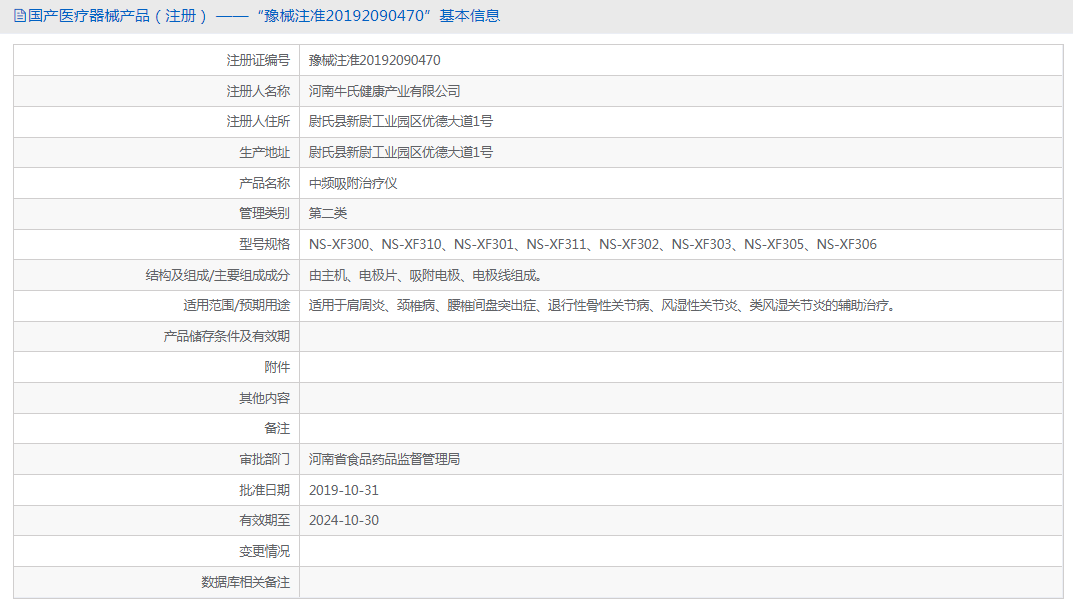Select registration number 豫械注准20192090470 value
1073x605 pixels.
coord(374,60)
